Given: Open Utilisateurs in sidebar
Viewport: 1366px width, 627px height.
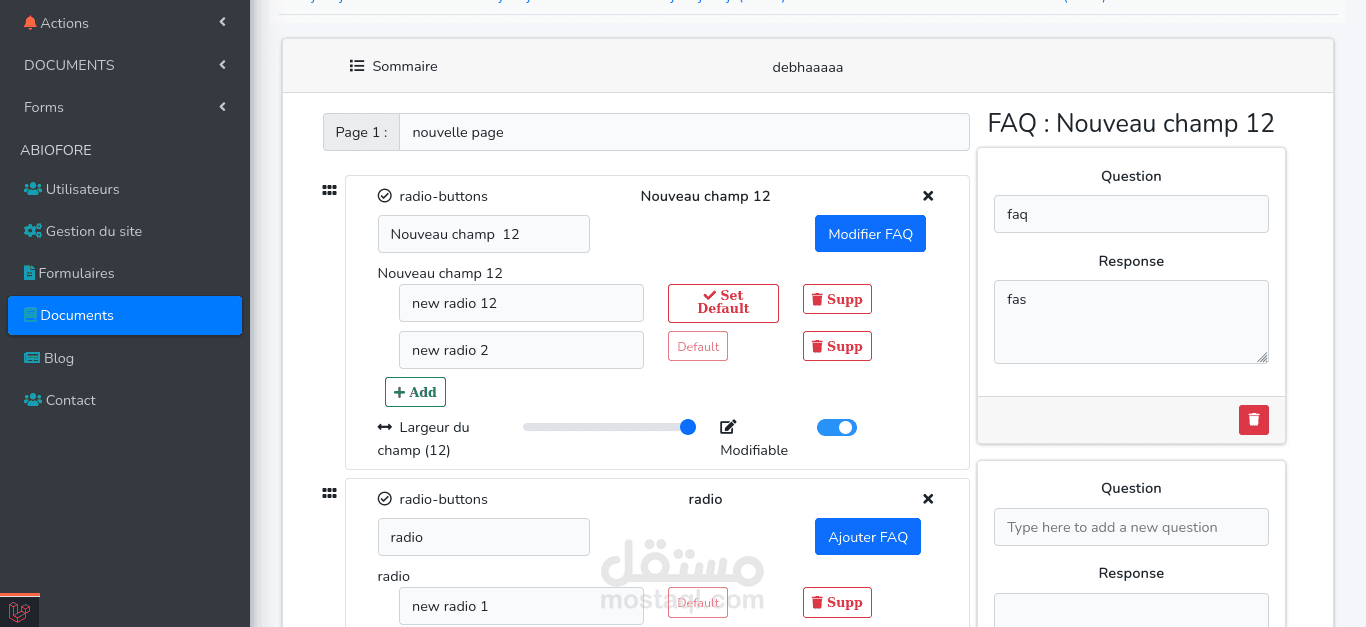Looking at the screenshot, I should click(x=124, y=189).
